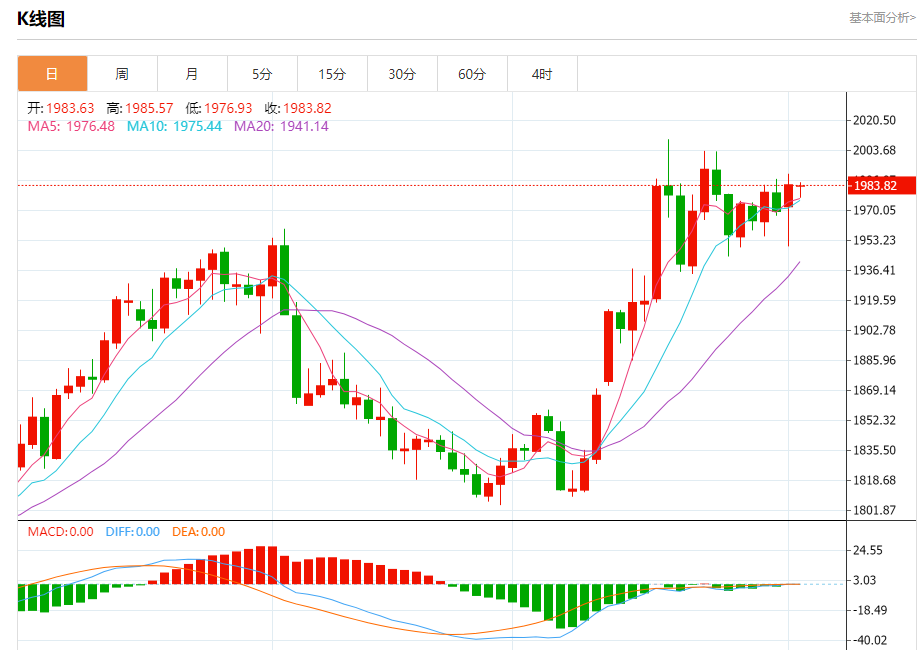This screenshot has height=650, width=921.
Task: Click the closing value 1983.82 after 收
Action: (307, 109)
